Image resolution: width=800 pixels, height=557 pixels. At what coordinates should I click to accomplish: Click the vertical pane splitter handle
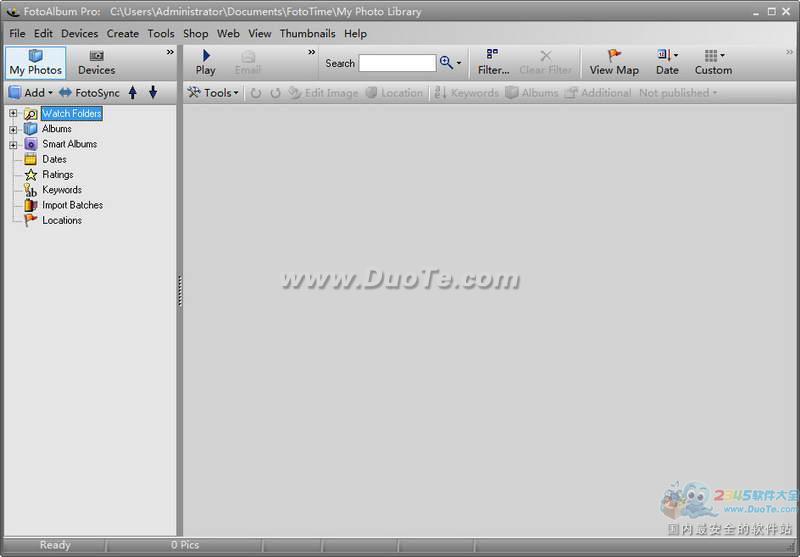[180, 291]
